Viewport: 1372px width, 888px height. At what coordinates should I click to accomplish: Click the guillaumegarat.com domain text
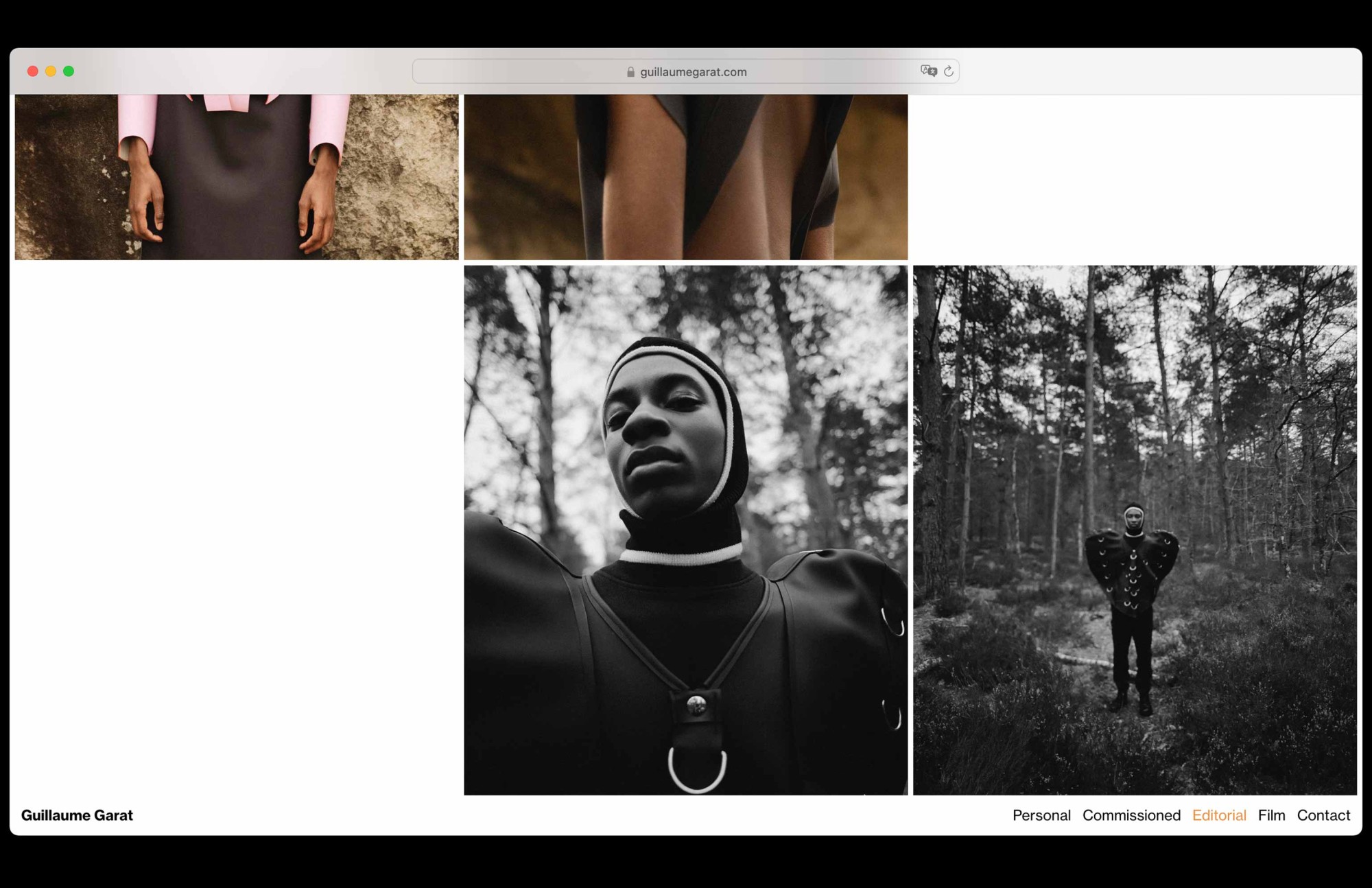point(693,71)
